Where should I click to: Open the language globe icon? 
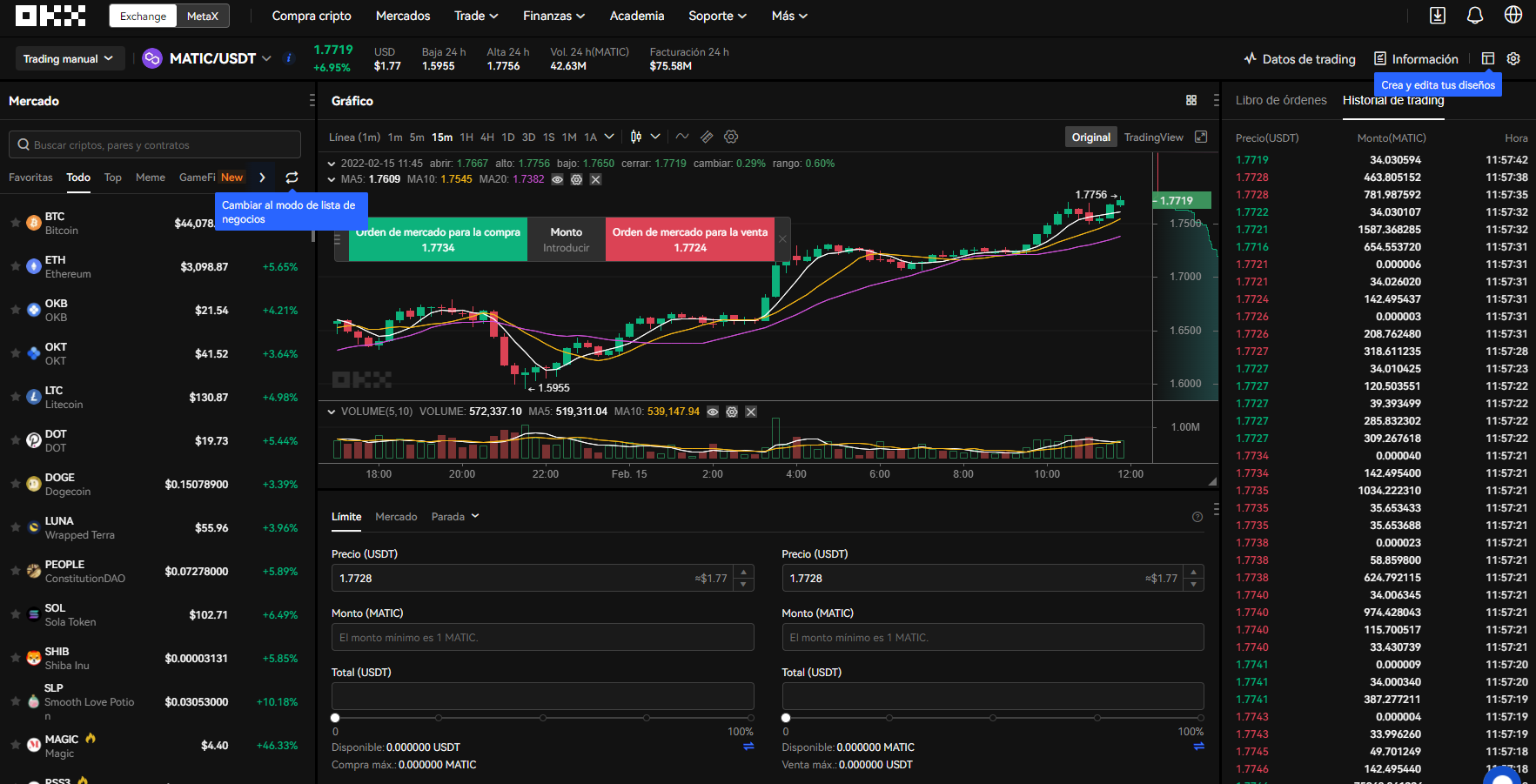1513,16
